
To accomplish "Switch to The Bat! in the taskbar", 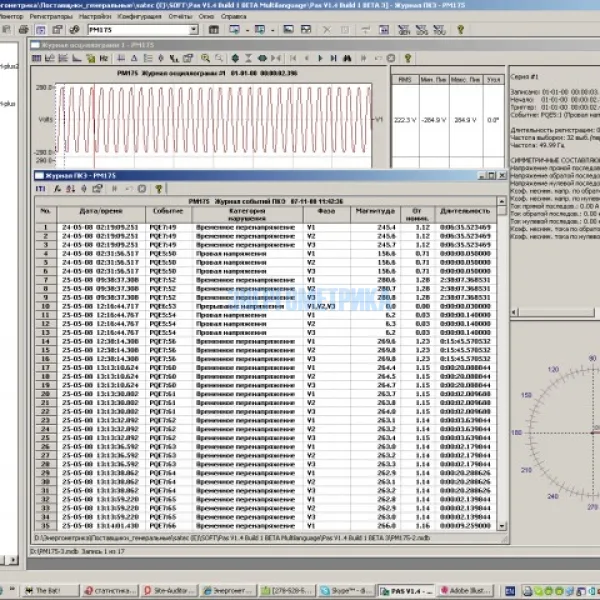I will [49, 591].
